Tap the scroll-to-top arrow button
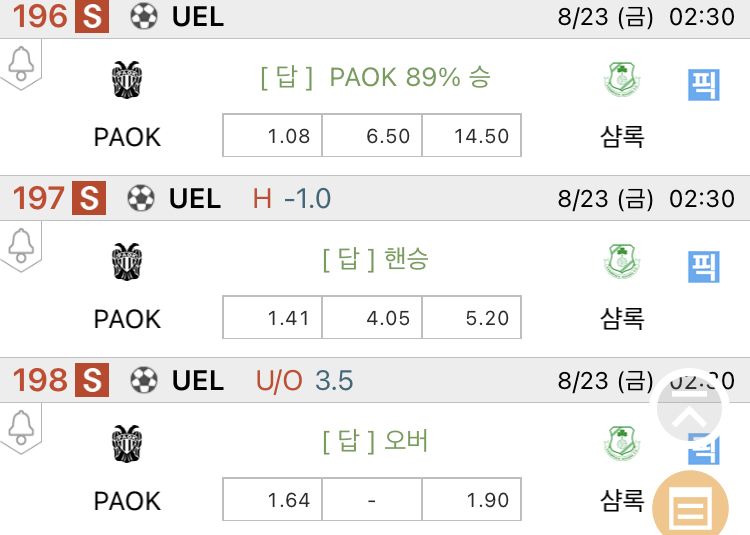The width and height of the screenshot is (750, 535). click(x=689, y=408)
